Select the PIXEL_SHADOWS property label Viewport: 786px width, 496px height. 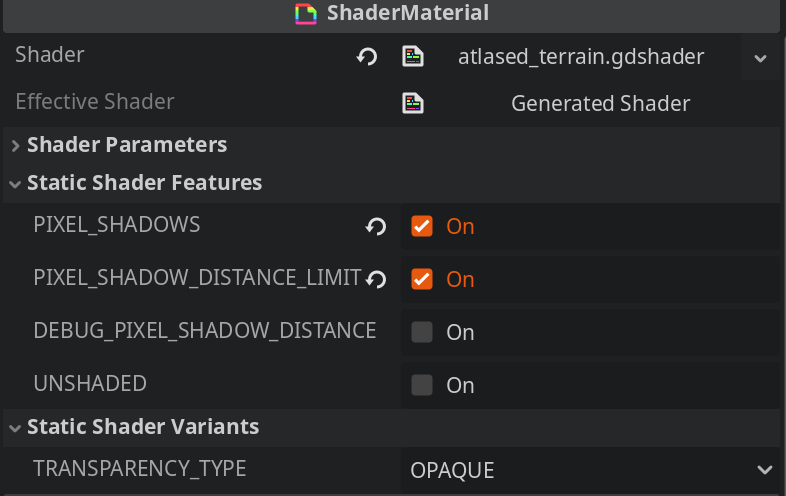117,225
